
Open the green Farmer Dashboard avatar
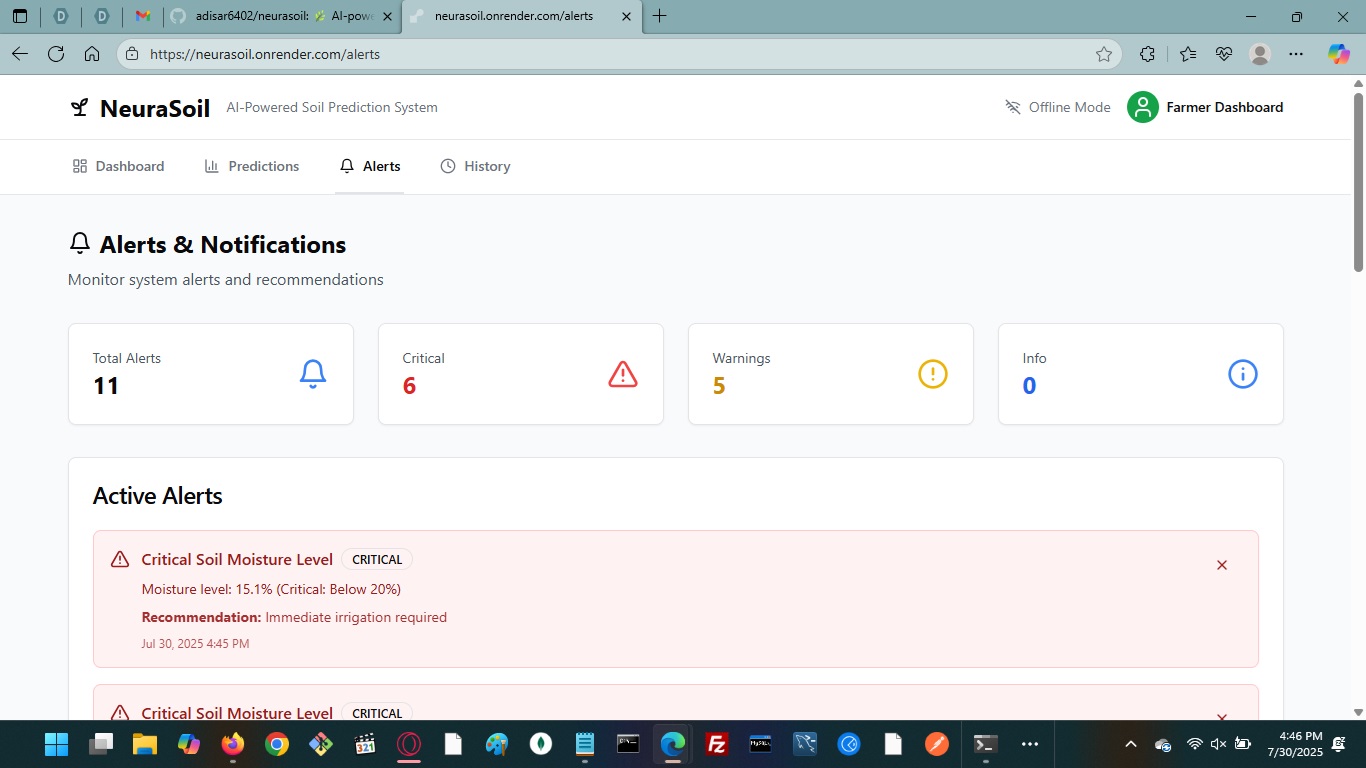pyautogui.click(x=1143, y=107)
